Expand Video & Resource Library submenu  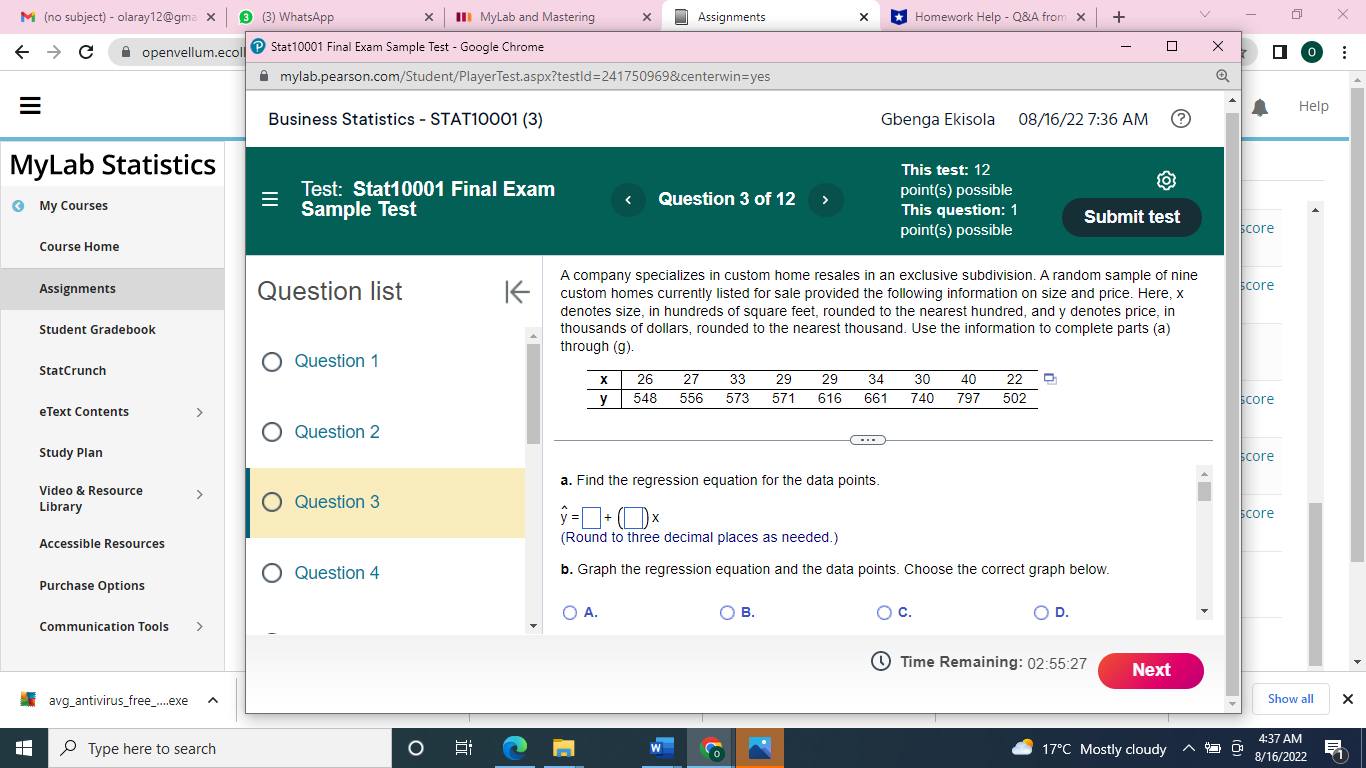[199, 494]
